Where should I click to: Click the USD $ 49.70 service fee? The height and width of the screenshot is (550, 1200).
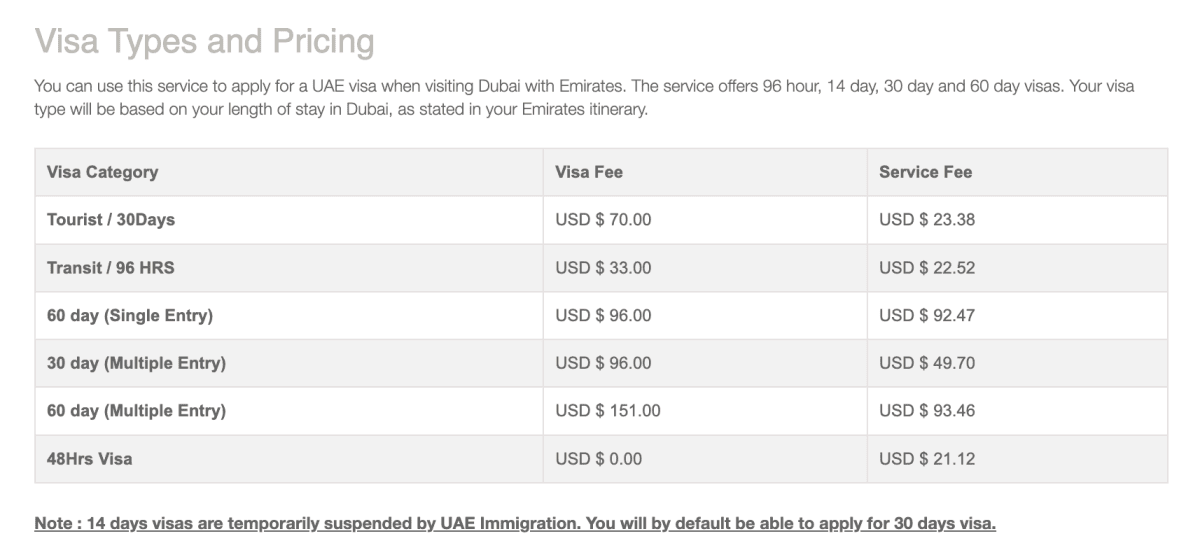[927, 364]
